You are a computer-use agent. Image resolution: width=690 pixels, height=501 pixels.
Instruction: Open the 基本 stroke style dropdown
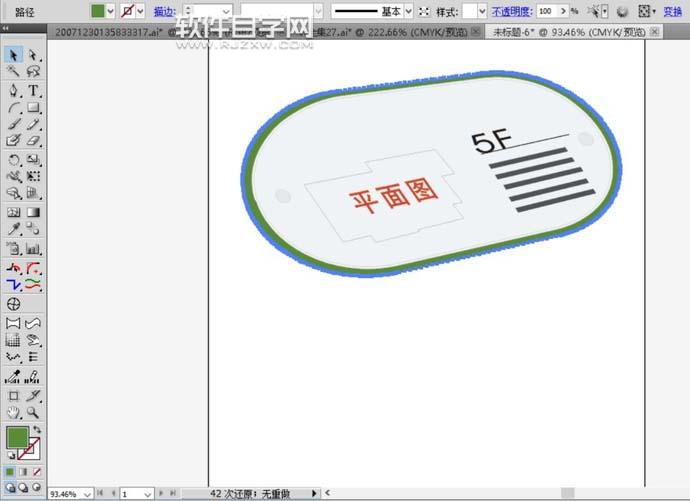point(409,11)
